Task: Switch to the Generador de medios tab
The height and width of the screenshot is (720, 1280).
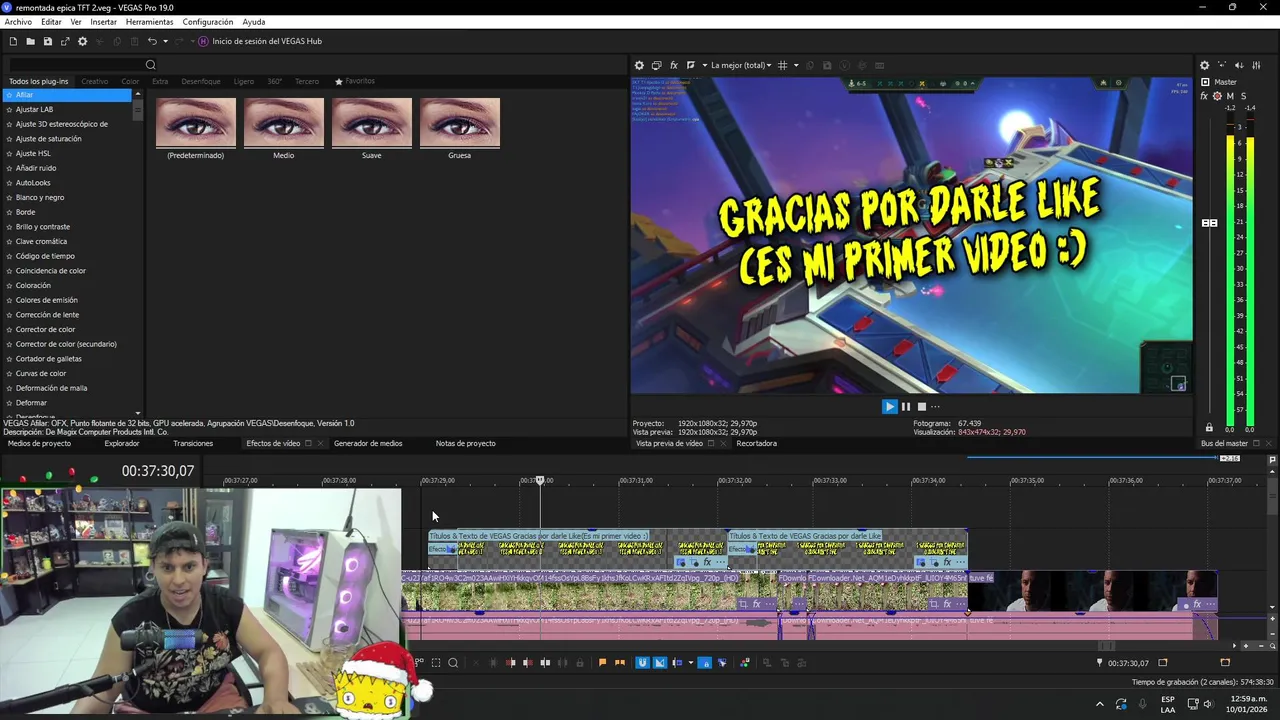Action: pos(368,443)
